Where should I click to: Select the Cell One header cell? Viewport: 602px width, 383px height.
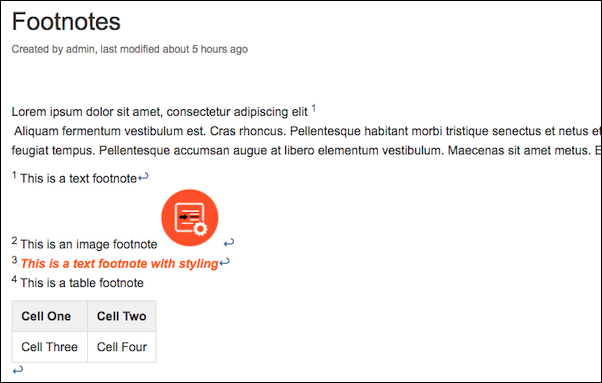coord(50,316)
